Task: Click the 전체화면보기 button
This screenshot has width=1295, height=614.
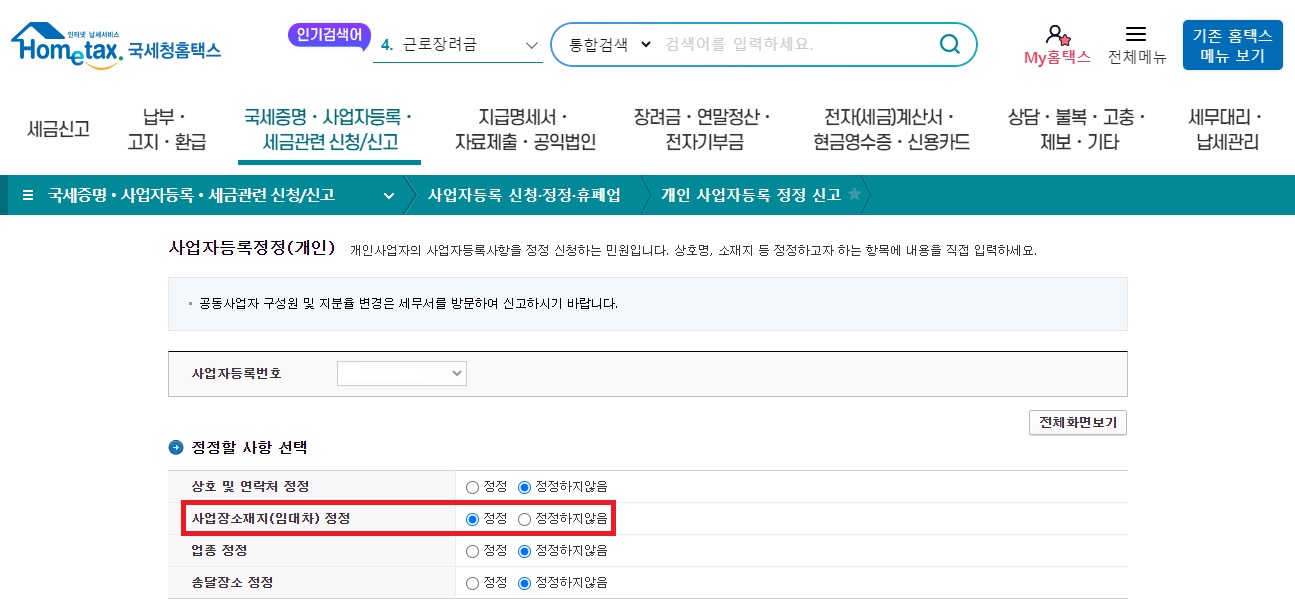Action: tap(1077, 422)
